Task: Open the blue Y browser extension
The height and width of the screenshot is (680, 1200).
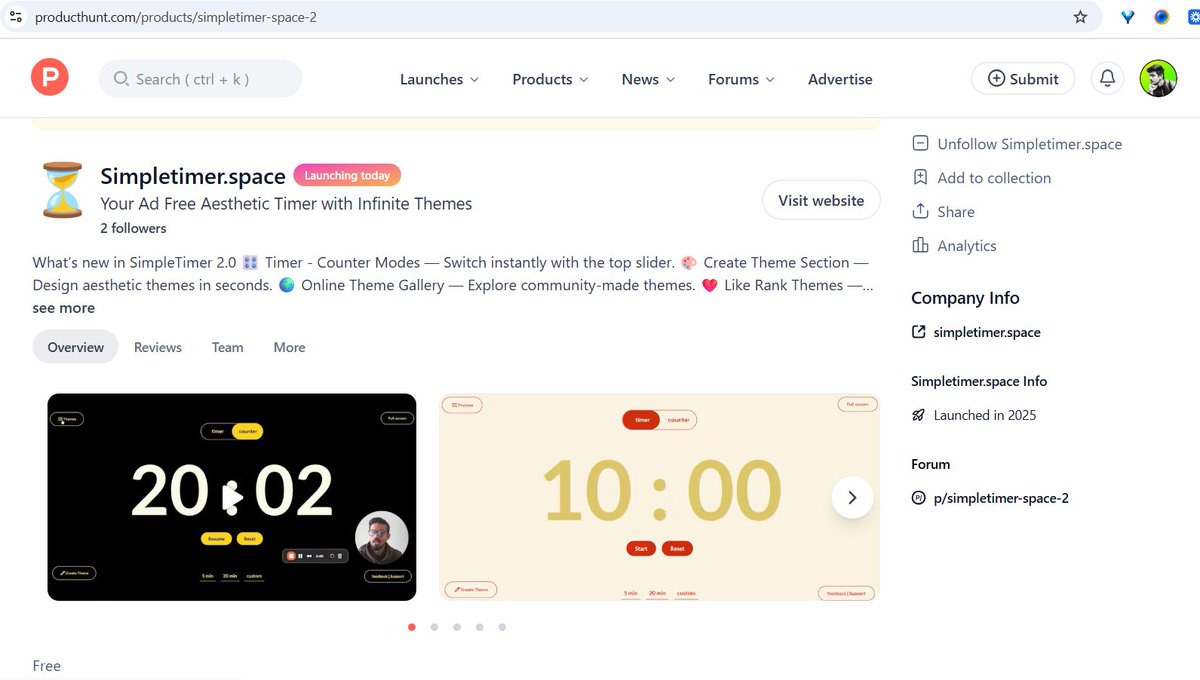Action: pyautogui.click(x=1127, y=17)
